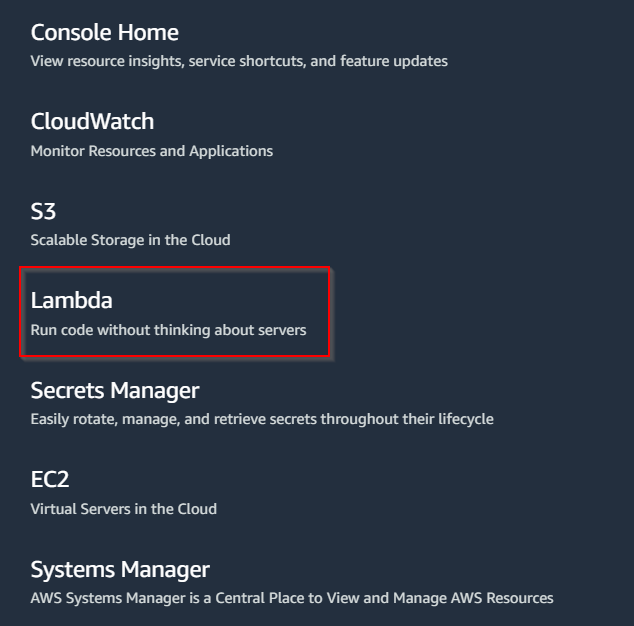Select the Lambda heading text
The width and height of the screenshot is (634, 626).
(x=72, y=300)
